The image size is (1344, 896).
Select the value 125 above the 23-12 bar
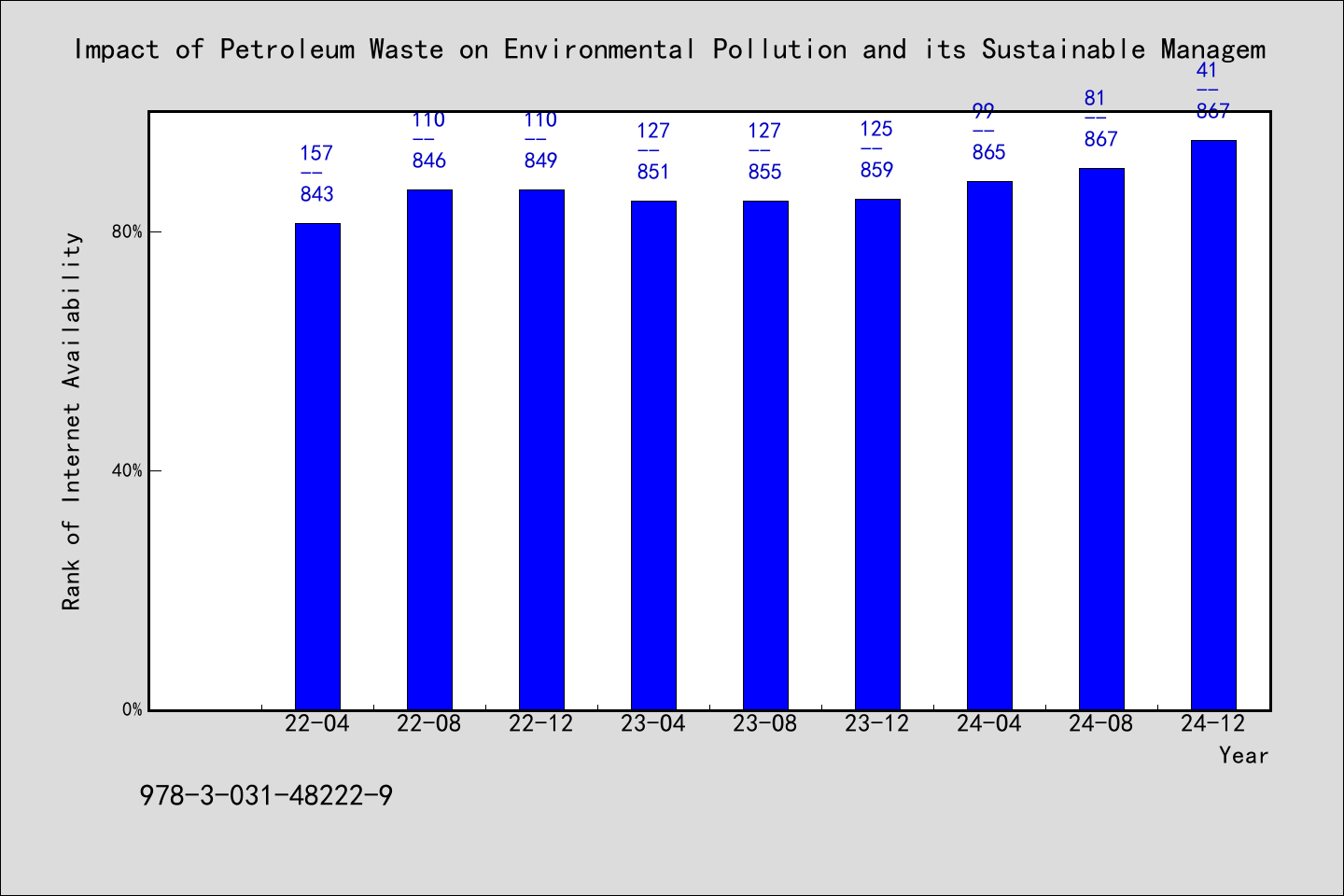point(876,129)
